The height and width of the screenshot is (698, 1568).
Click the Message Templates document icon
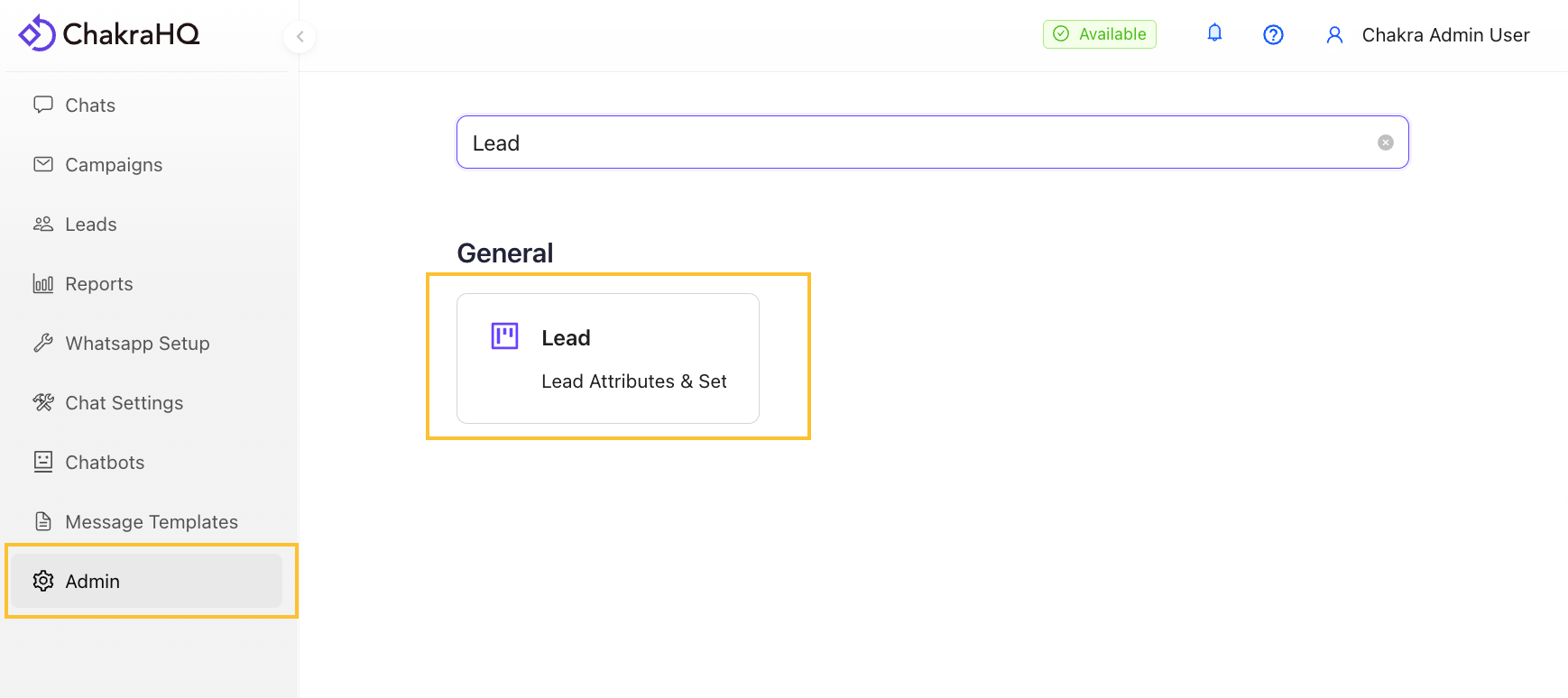[42, 521]
